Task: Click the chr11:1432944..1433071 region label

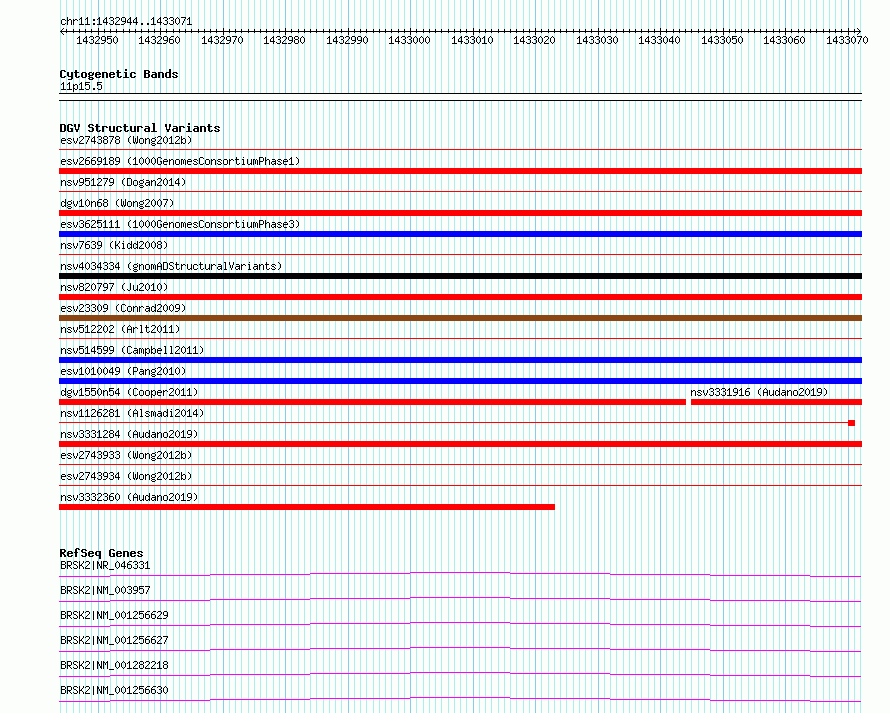Action: coord(126,21)
